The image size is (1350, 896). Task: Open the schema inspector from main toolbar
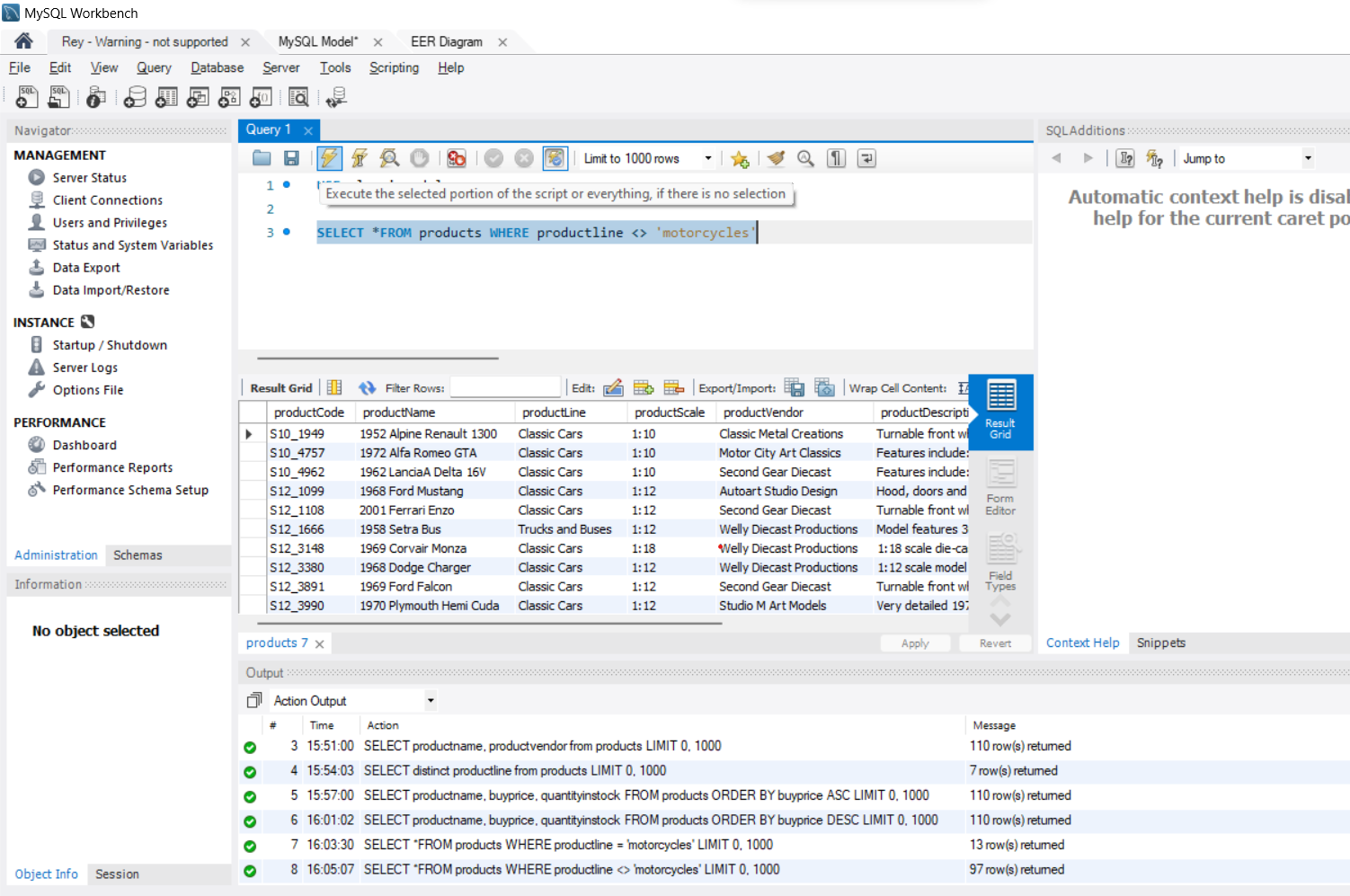[x=96, y=97]
